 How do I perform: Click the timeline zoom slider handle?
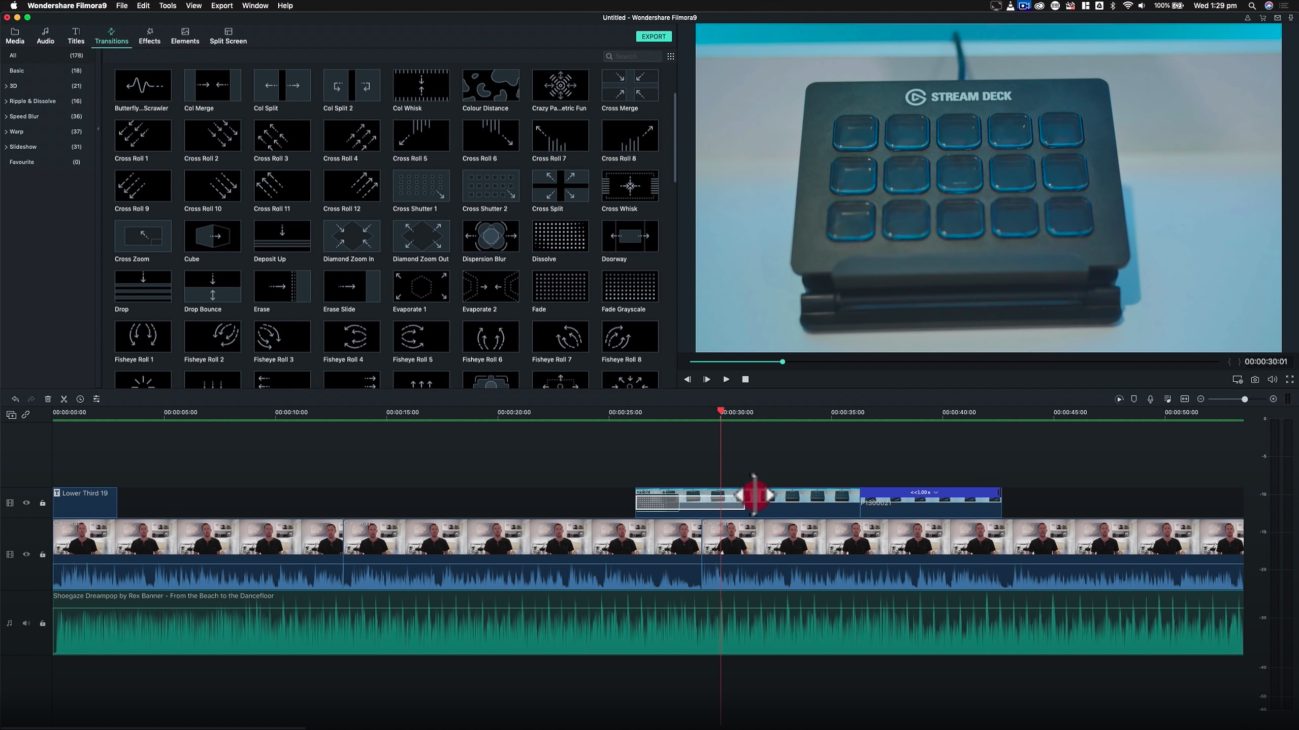click(1245, 399)
